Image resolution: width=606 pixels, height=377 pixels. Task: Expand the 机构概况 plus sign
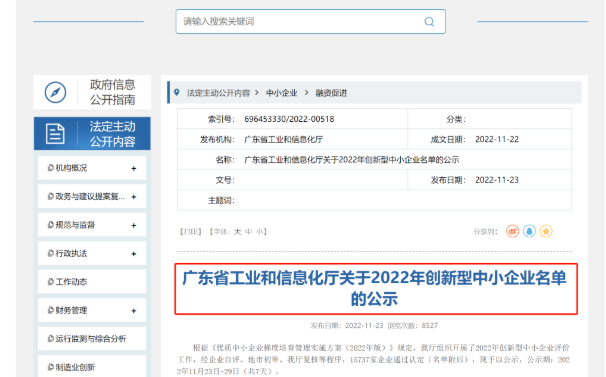click(134, 168)
